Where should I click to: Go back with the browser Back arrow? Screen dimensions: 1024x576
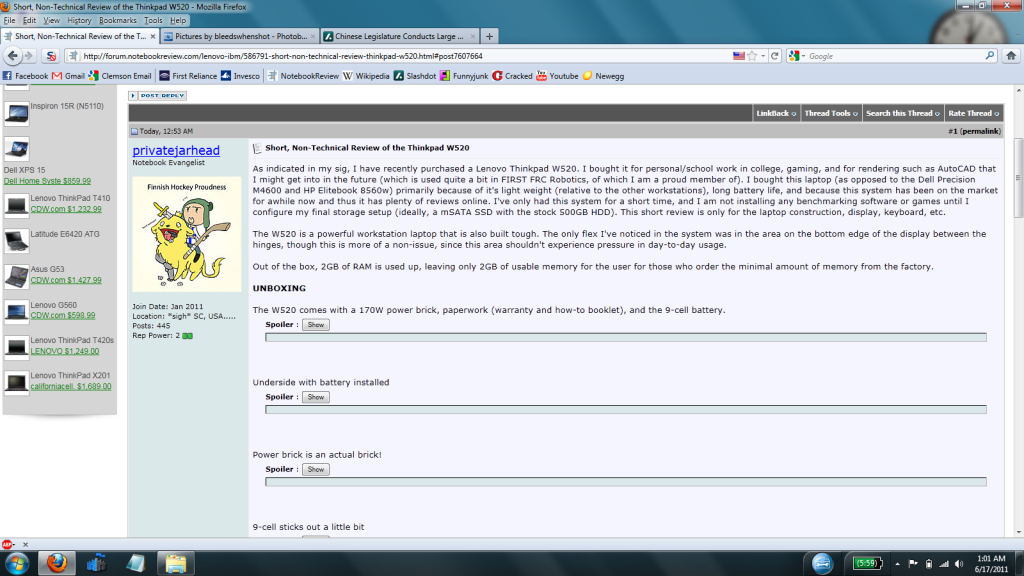pyautogui.click(x=12, y=56)
